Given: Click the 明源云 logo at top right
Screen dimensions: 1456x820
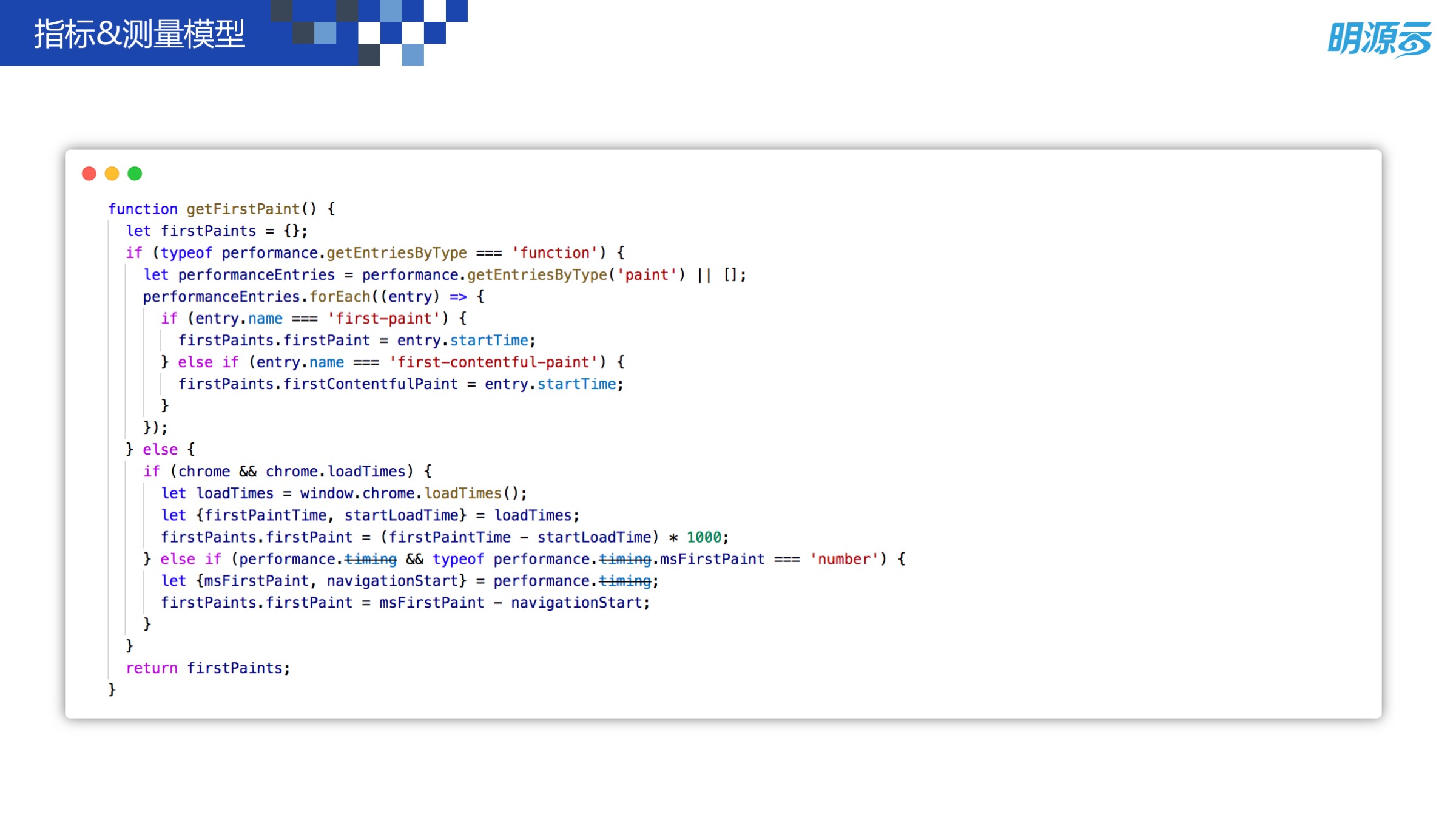Looking at the screenshot, I should coord(1380,39).
